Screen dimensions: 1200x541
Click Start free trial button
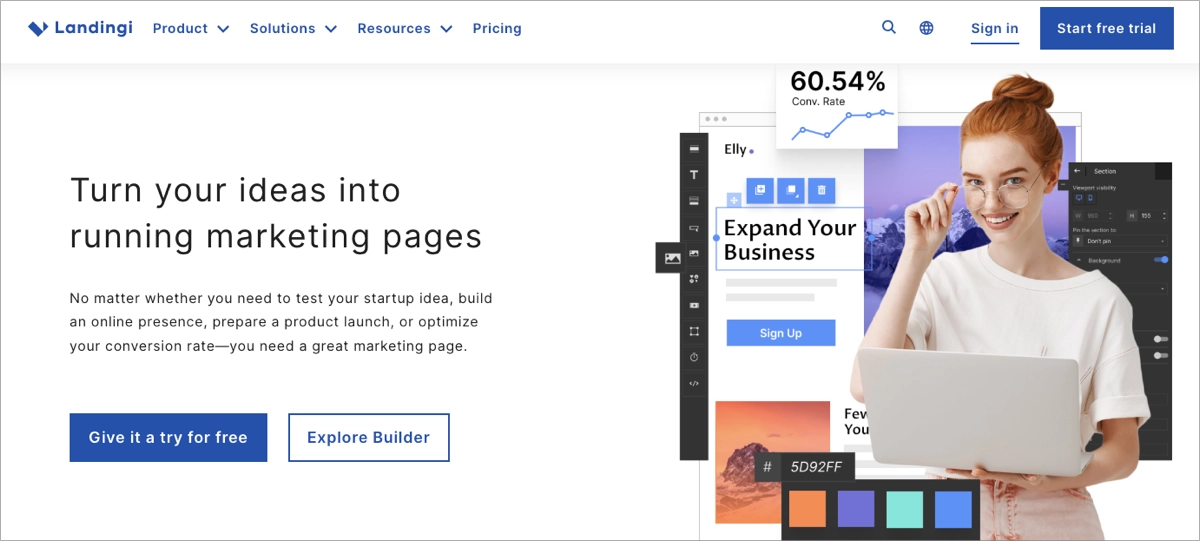(x=1107, y=28)
